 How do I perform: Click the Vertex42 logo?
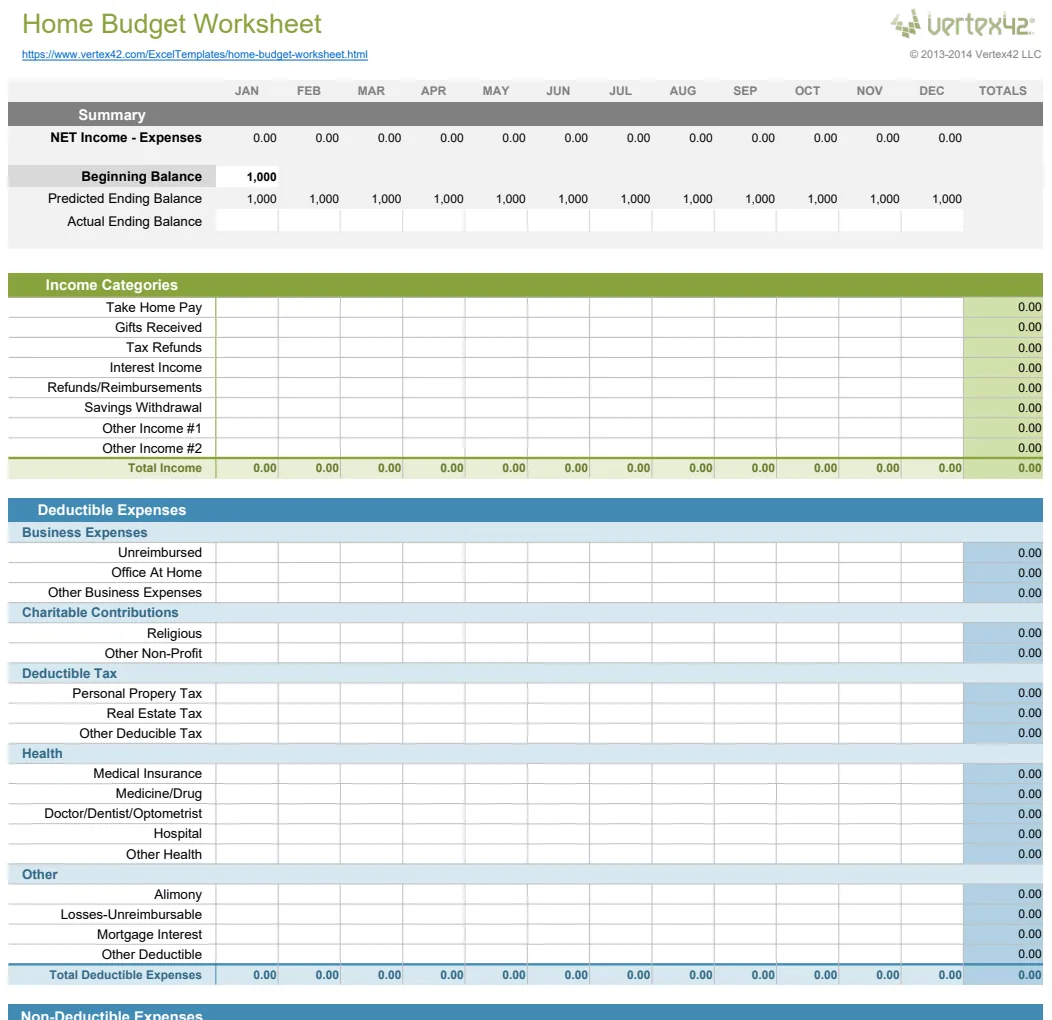[x=963, y=23]
